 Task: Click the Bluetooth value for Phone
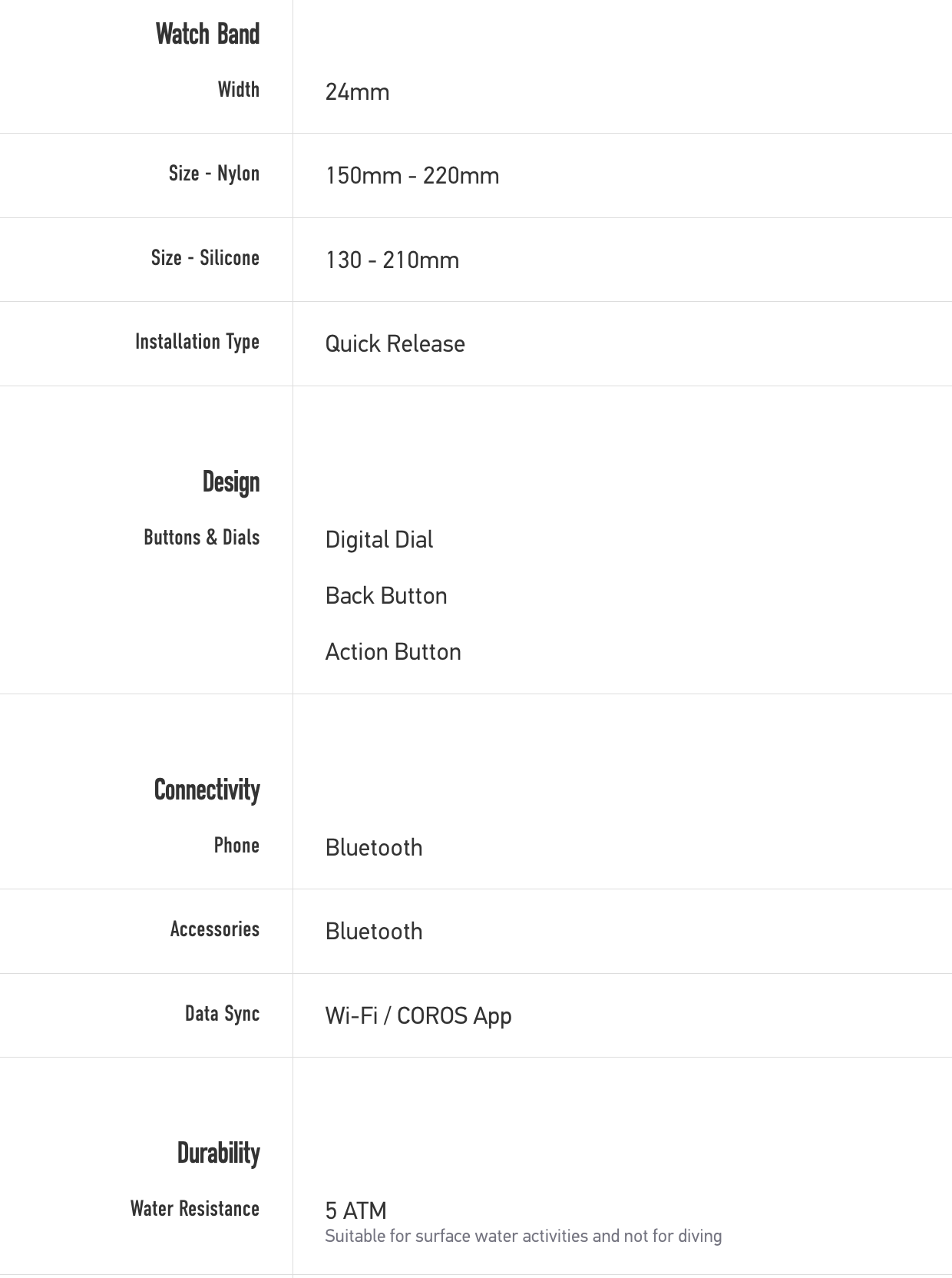point(374,848)
